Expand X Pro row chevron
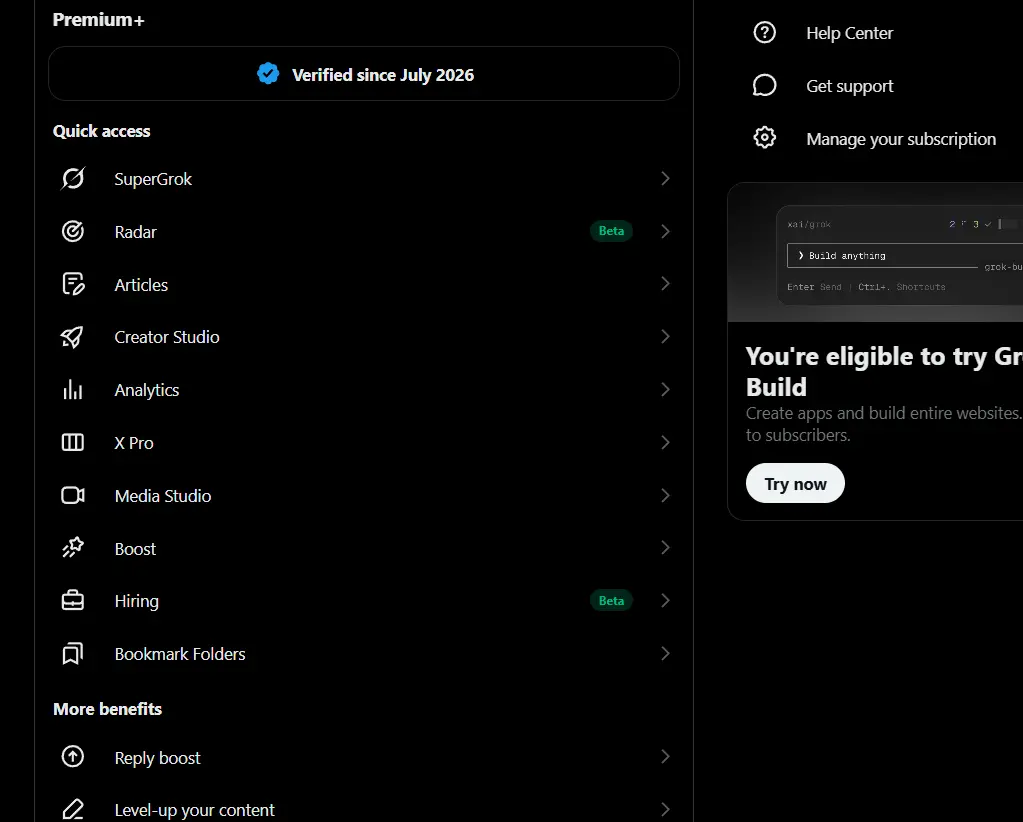 (x=665, y=442)
